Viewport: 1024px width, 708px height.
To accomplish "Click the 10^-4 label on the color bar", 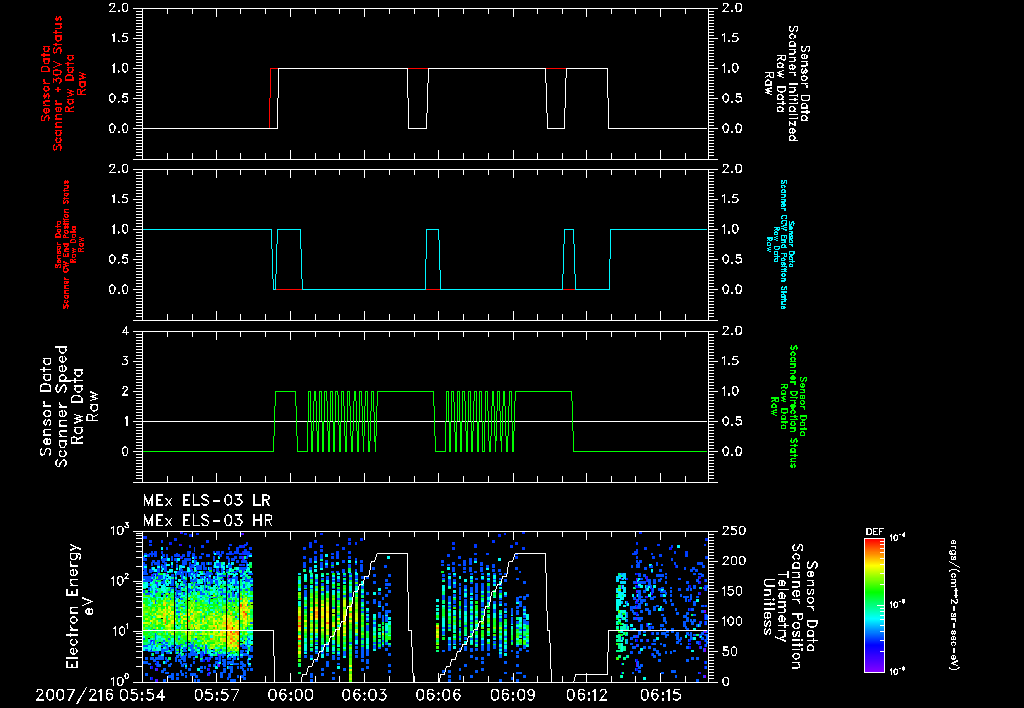I will pos(899,538).
